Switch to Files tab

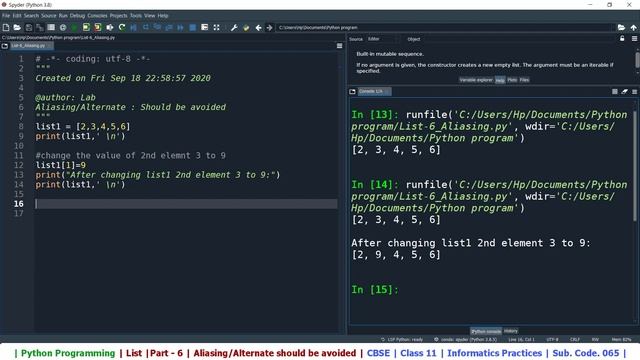[524, 80]
